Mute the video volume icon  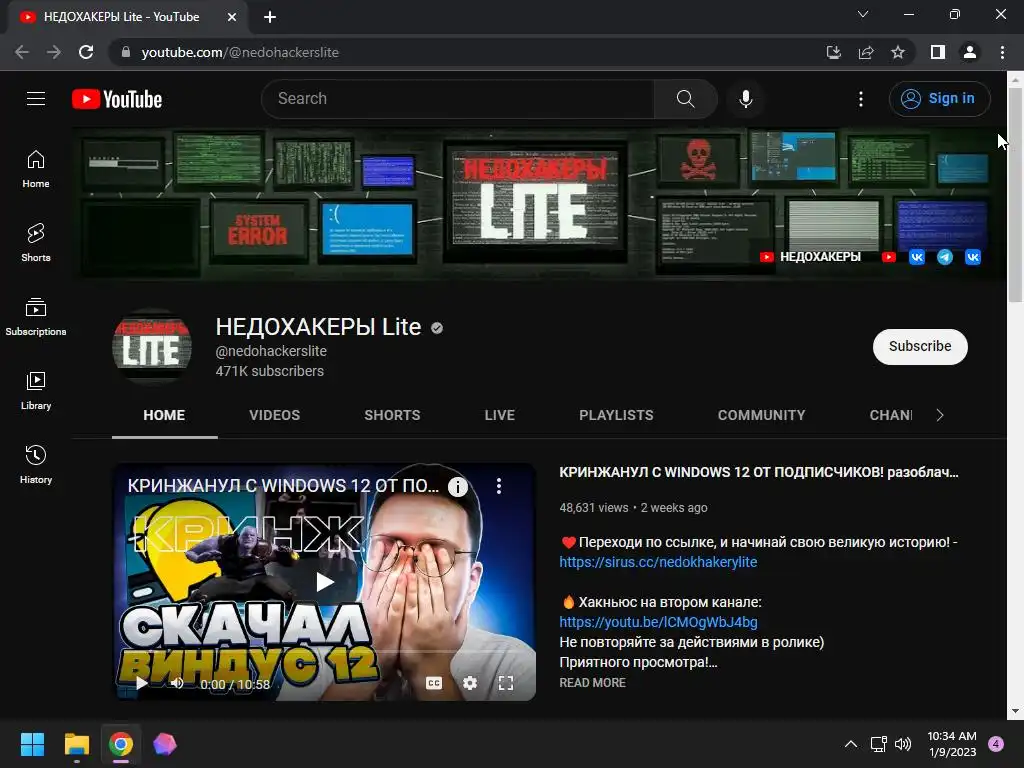pyautogui.click(x=177, y=683)
